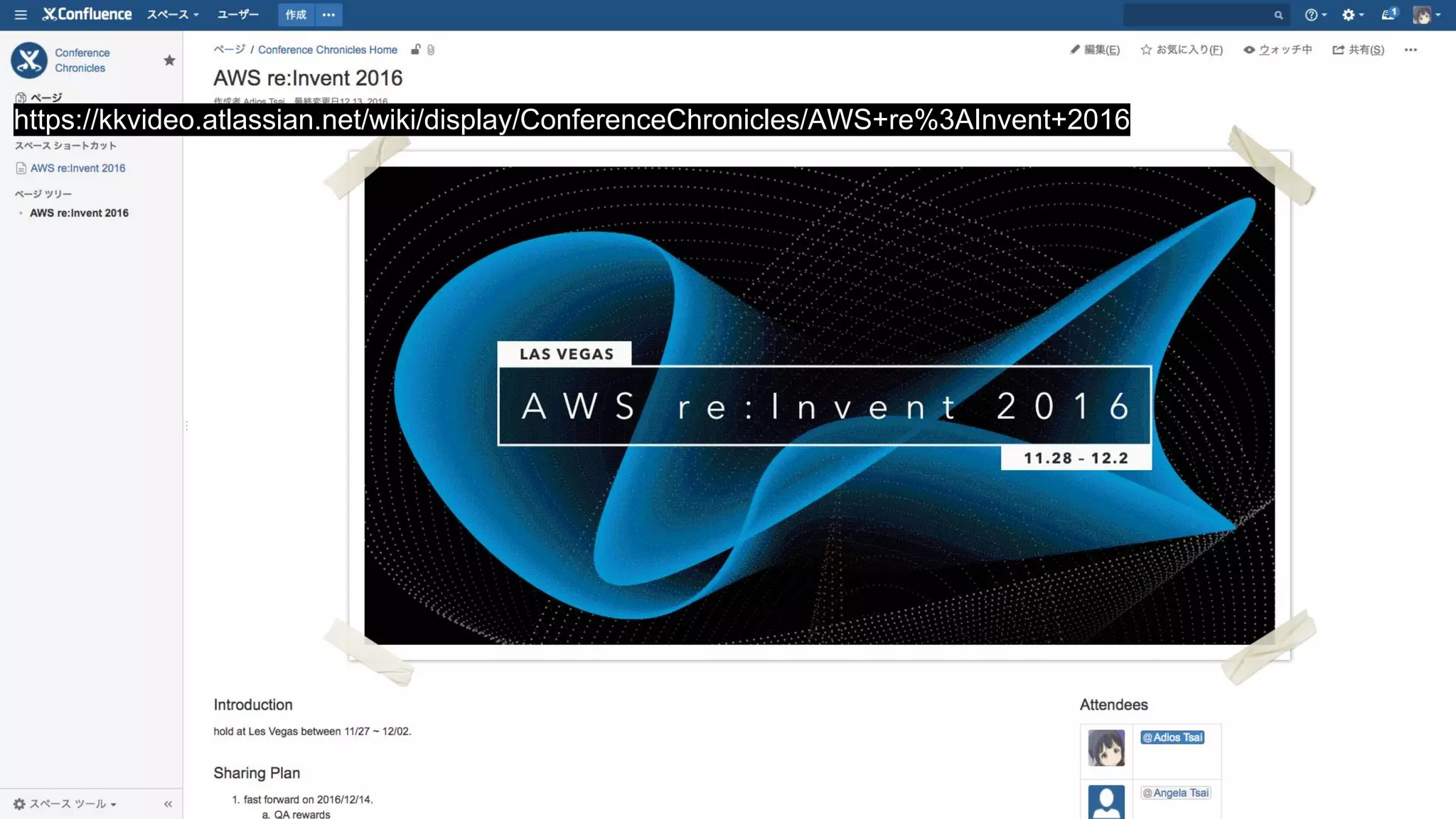This screenshot has width=1456, height=819.
Task: Click text "hold at Les Vegas between 11/27 ~ 12/02."
Action: [x=312, y=731]
